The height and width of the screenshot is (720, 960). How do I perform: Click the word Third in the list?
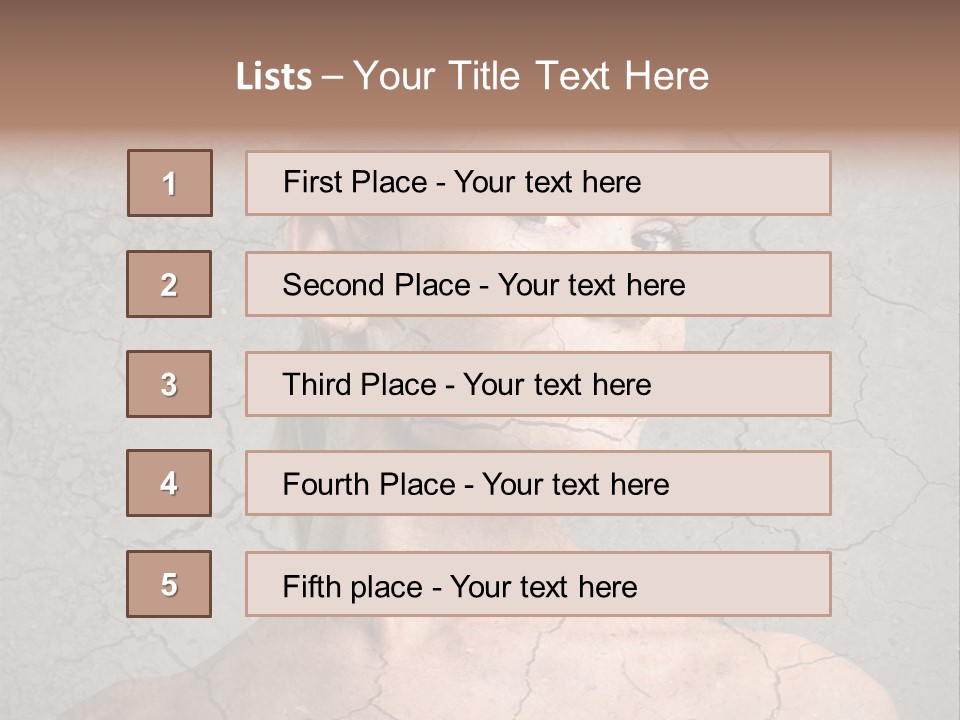(x=315, y=385)
